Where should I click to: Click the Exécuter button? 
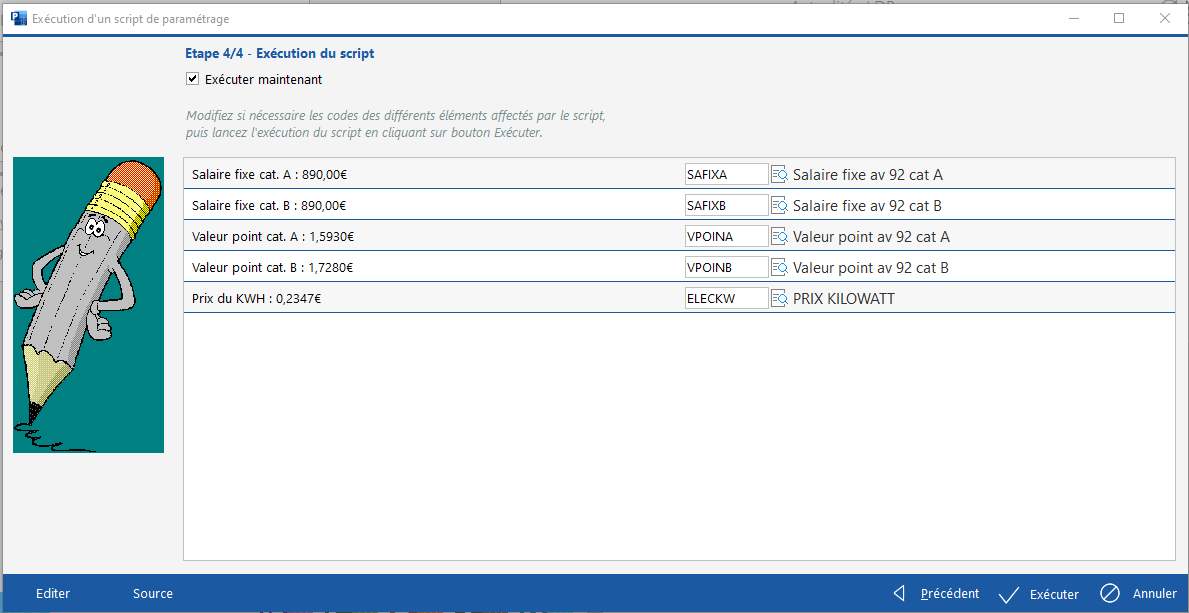1040,594
